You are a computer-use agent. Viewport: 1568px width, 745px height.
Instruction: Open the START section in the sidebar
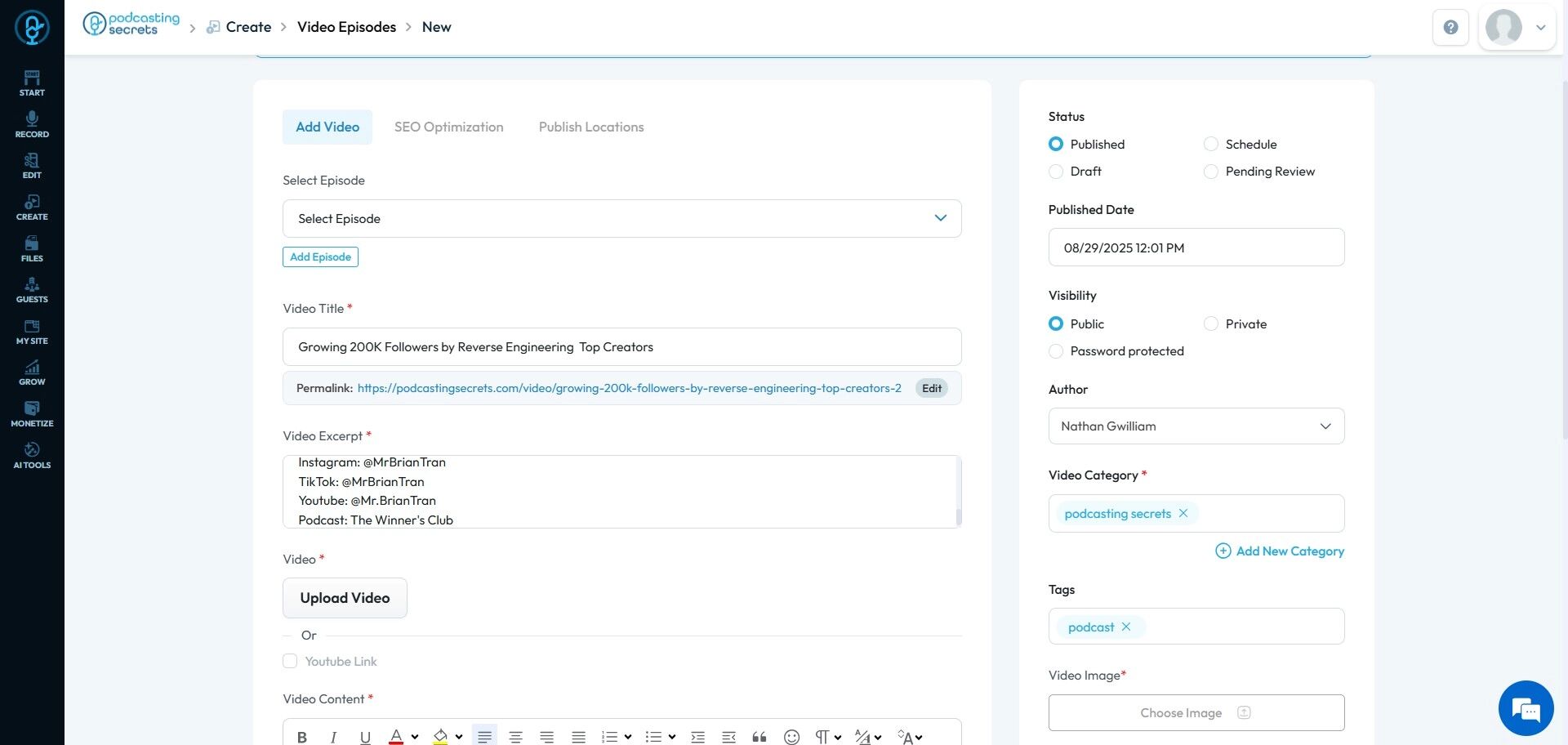pyautogui.click(x=32, y=83)
